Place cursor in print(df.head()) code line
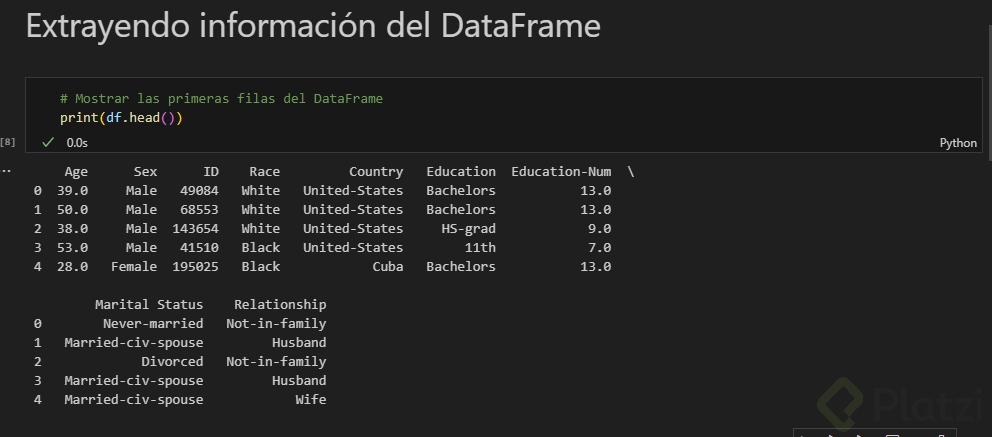This screenshot has width=992, height=437. coord(120,118)
